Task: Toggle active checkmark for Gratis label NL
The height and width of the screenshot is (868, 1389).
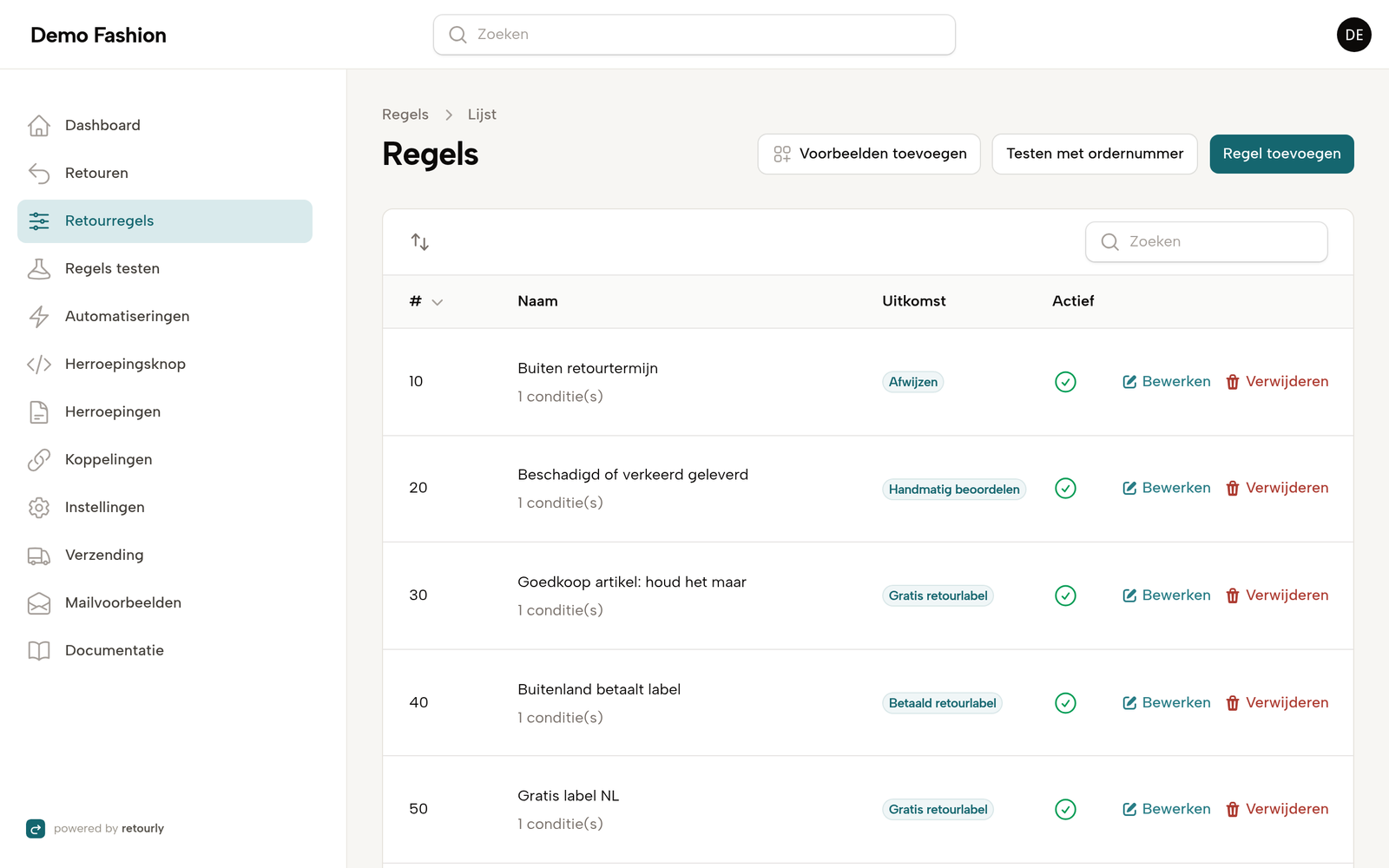Action: (x=1065, y=809)
